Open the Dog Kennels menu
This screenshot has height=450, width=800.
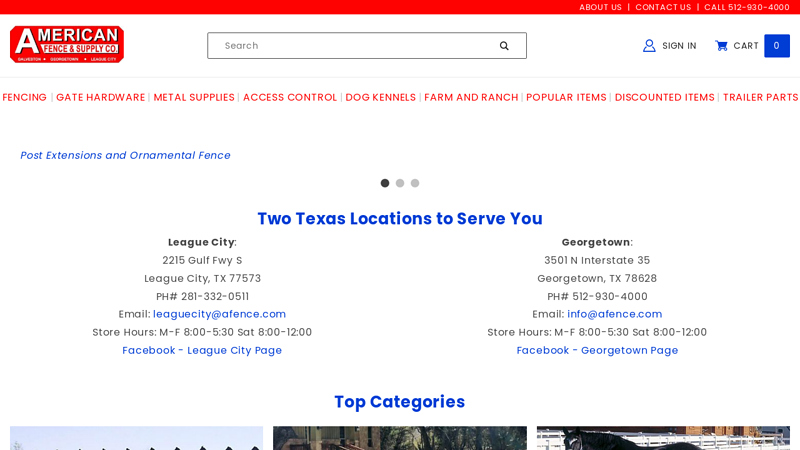point(381,97)
